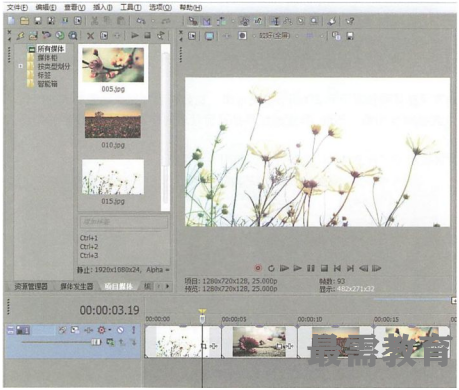Toggle Split Screen View in preview toolbar

pyautogui.click(x=242, y=36)
